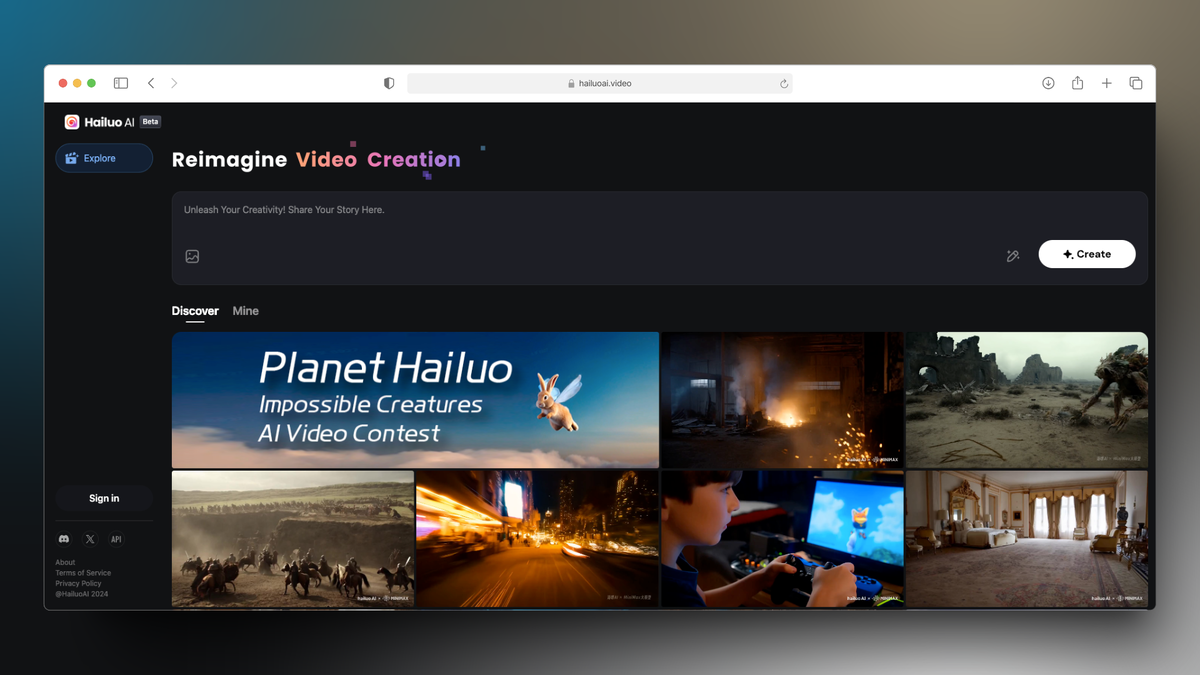Open the Discord icon link

pos(64,539)
